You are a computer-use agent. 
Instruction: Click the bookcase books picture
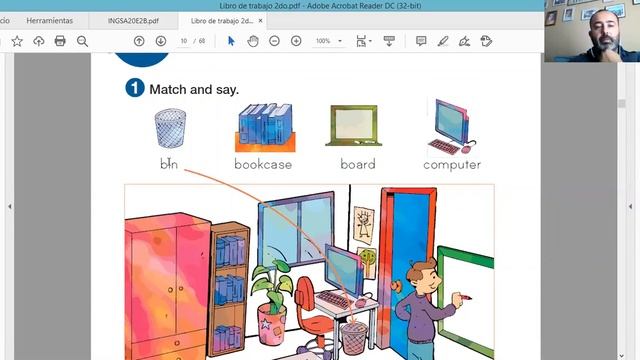click(x=265, y=127)
